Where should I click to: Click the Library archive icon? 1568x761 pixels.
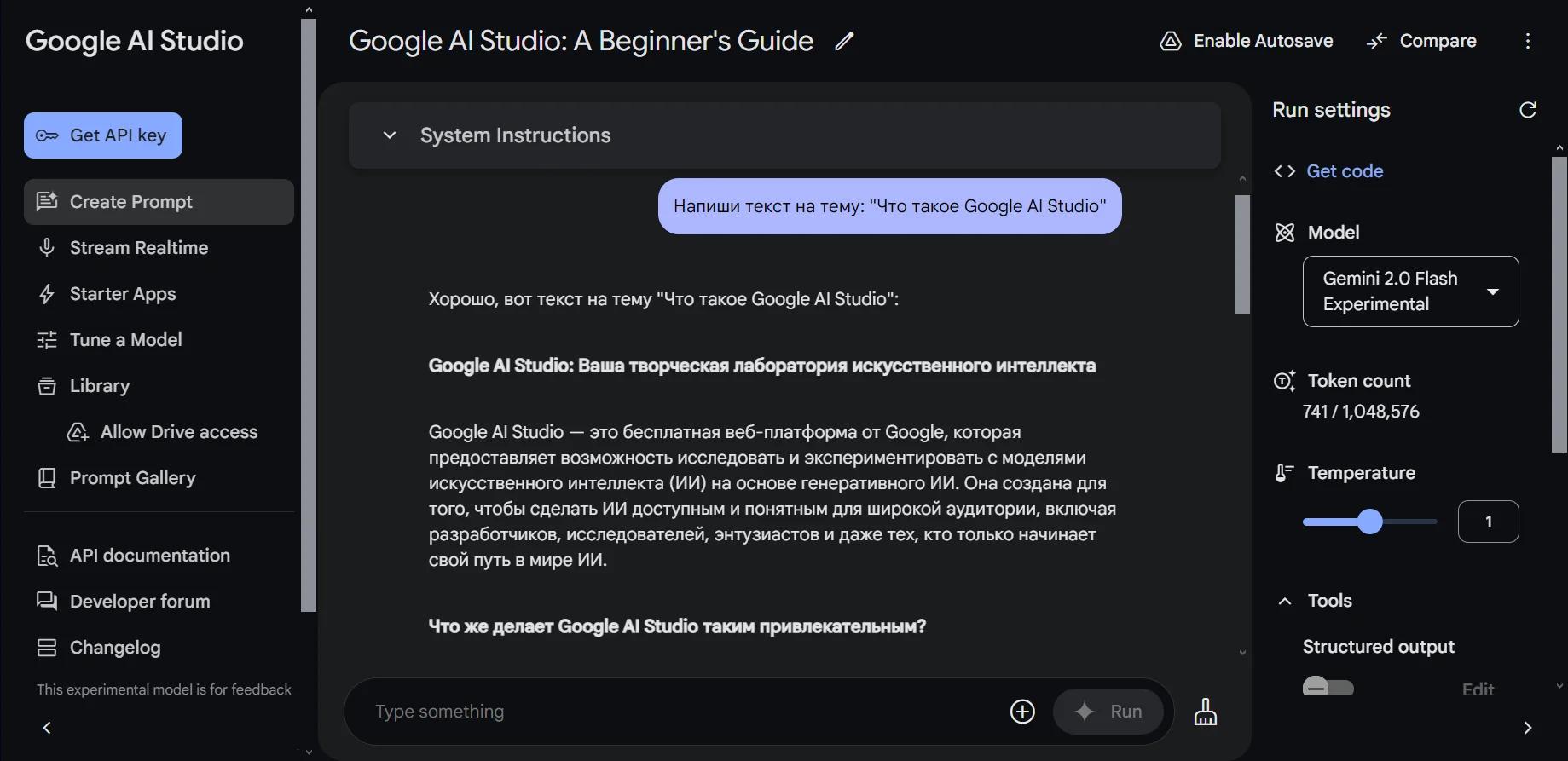click(47, 386)
